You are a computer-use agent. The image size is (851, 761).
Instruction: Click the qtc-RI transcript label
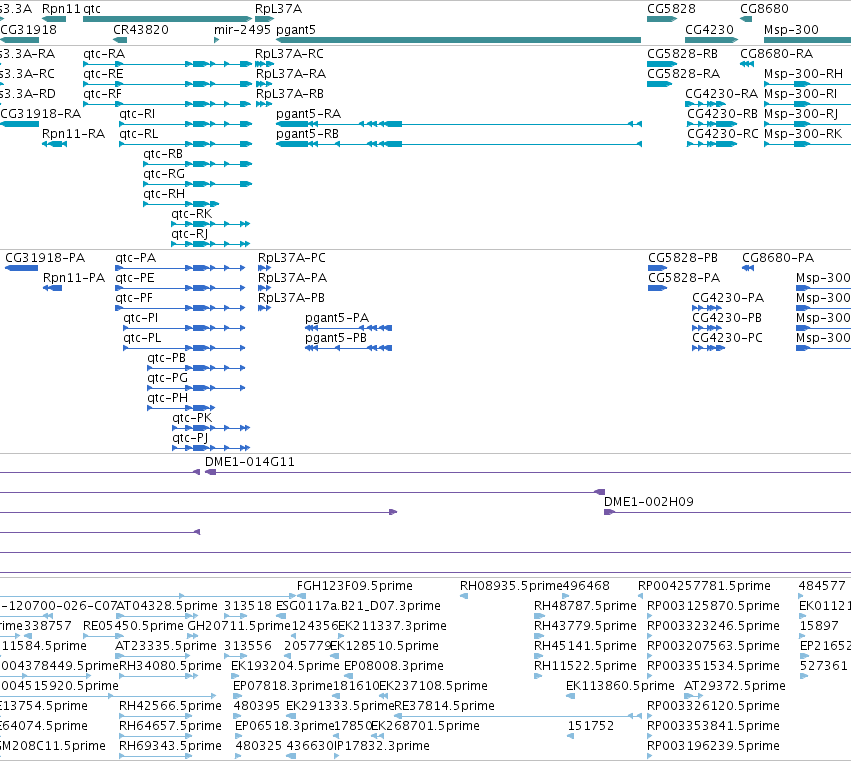[137, 114]
